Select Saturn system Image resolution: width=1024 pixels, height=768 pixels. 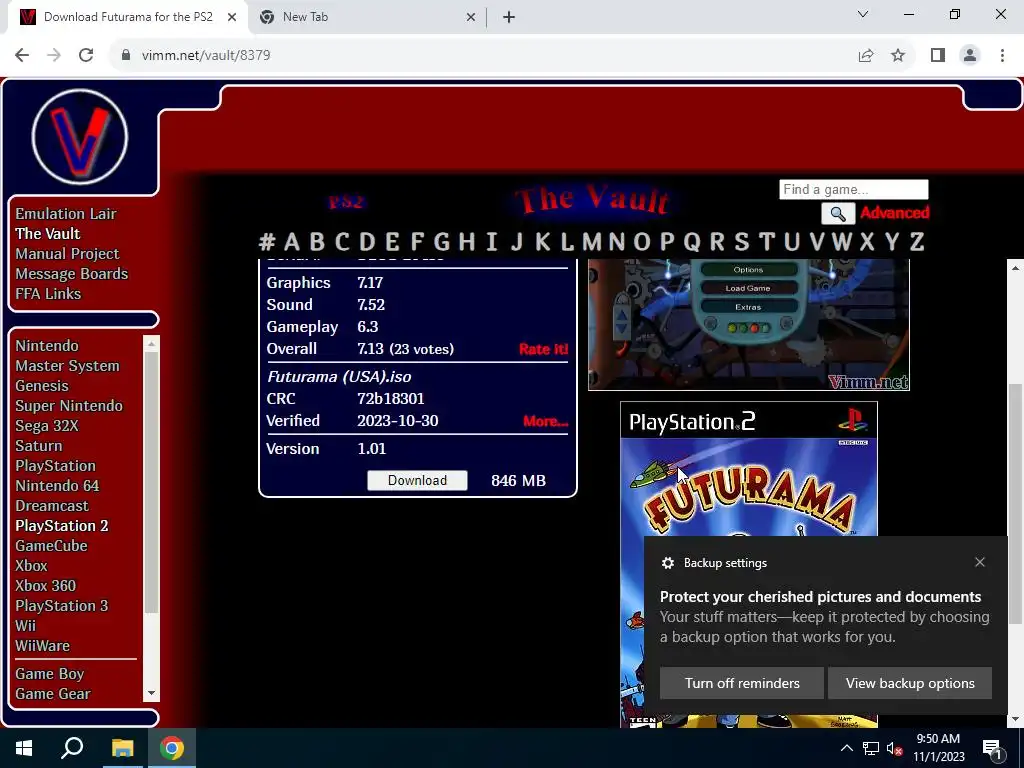[39, 445]
